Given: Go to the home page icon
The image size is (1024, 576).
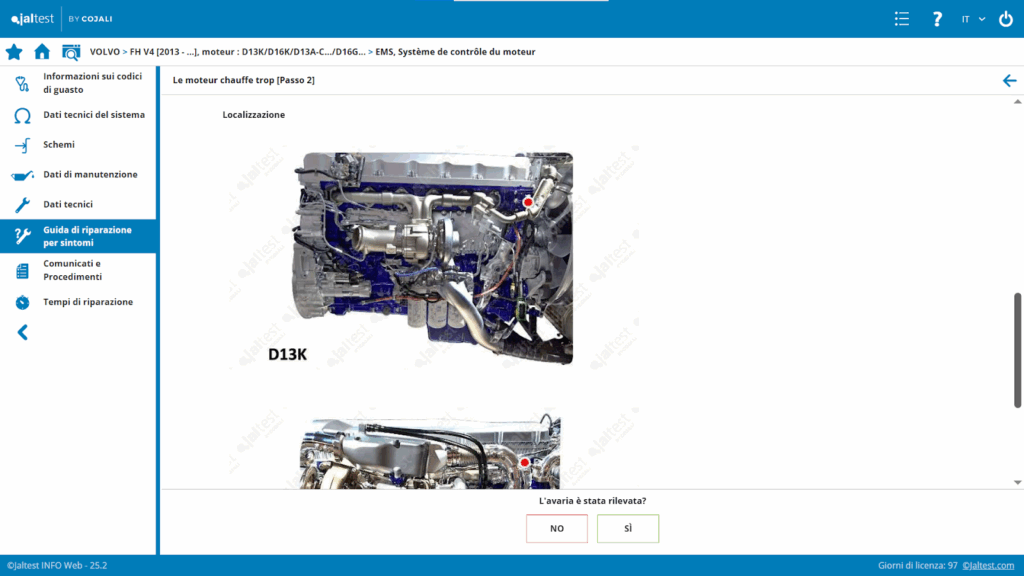Looking at the screenshot, I should point(42,52).
